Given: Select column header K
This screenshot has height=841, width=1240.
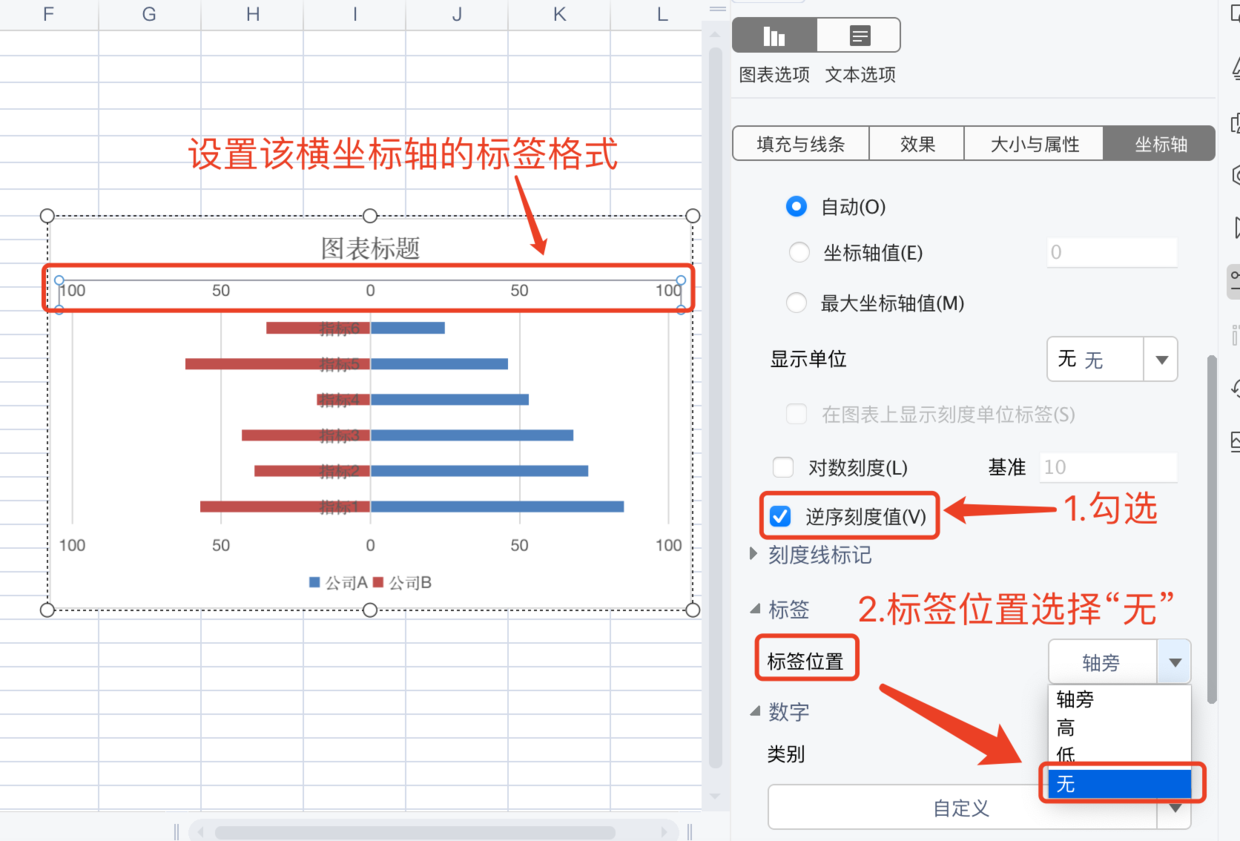Looking at the screenshot, I should click(x=559, y=14).
